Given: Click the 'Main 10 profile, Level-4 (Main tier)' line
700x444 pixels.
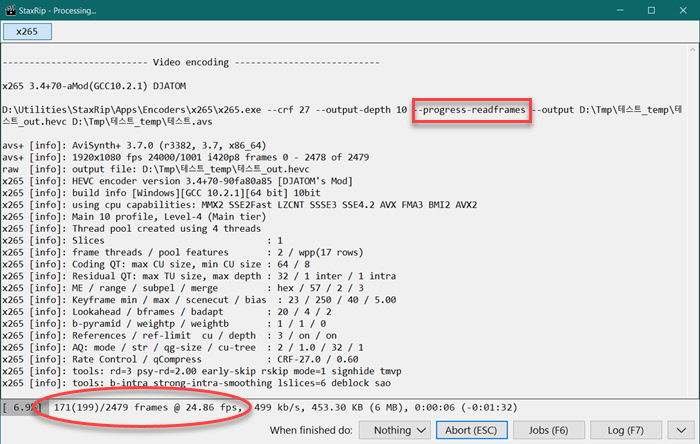Looking at the screenshot, I should (x=134, y=217).
